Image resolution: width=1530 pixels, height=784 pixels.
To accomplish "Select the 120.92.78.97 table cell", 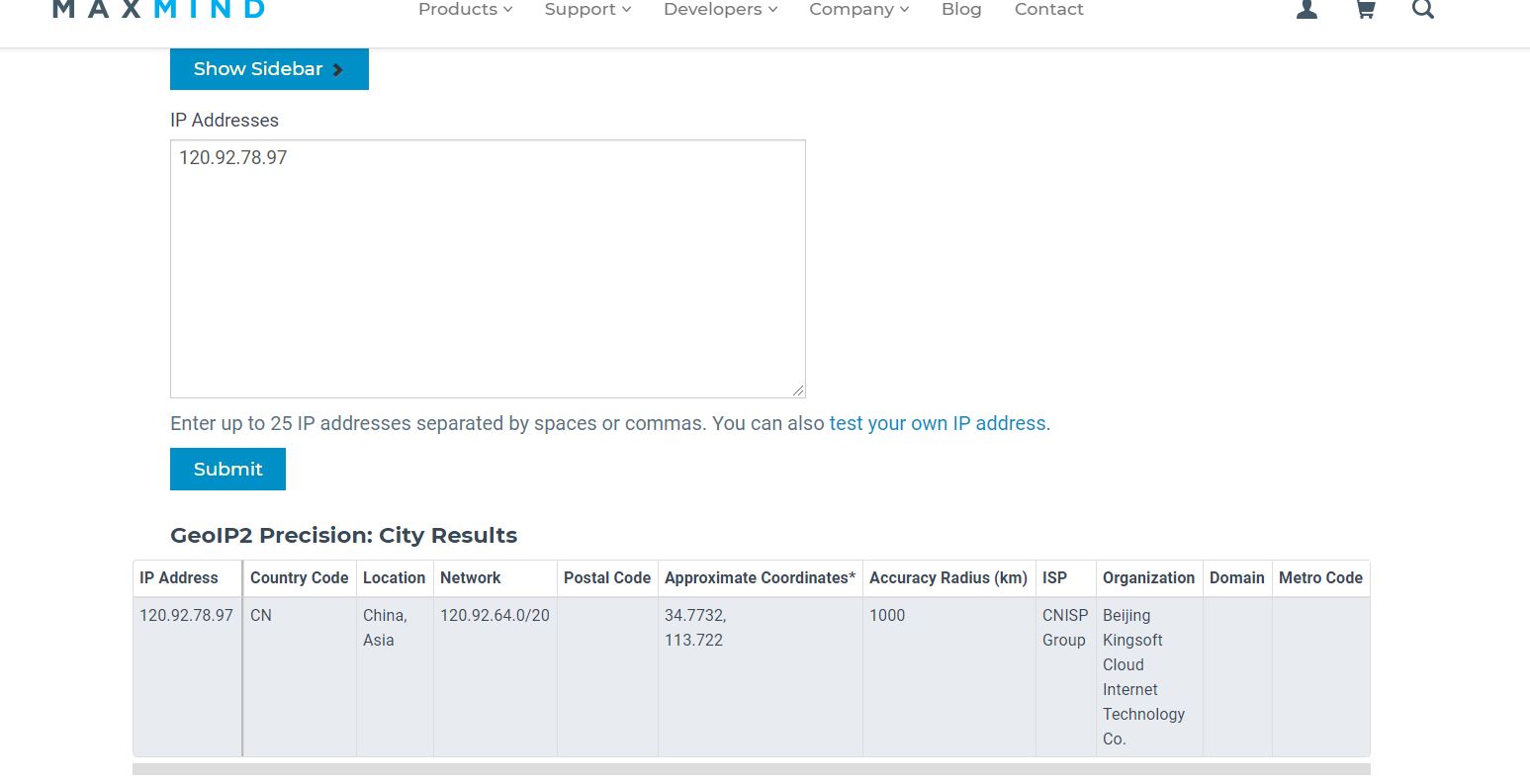I will click(187, 676).
